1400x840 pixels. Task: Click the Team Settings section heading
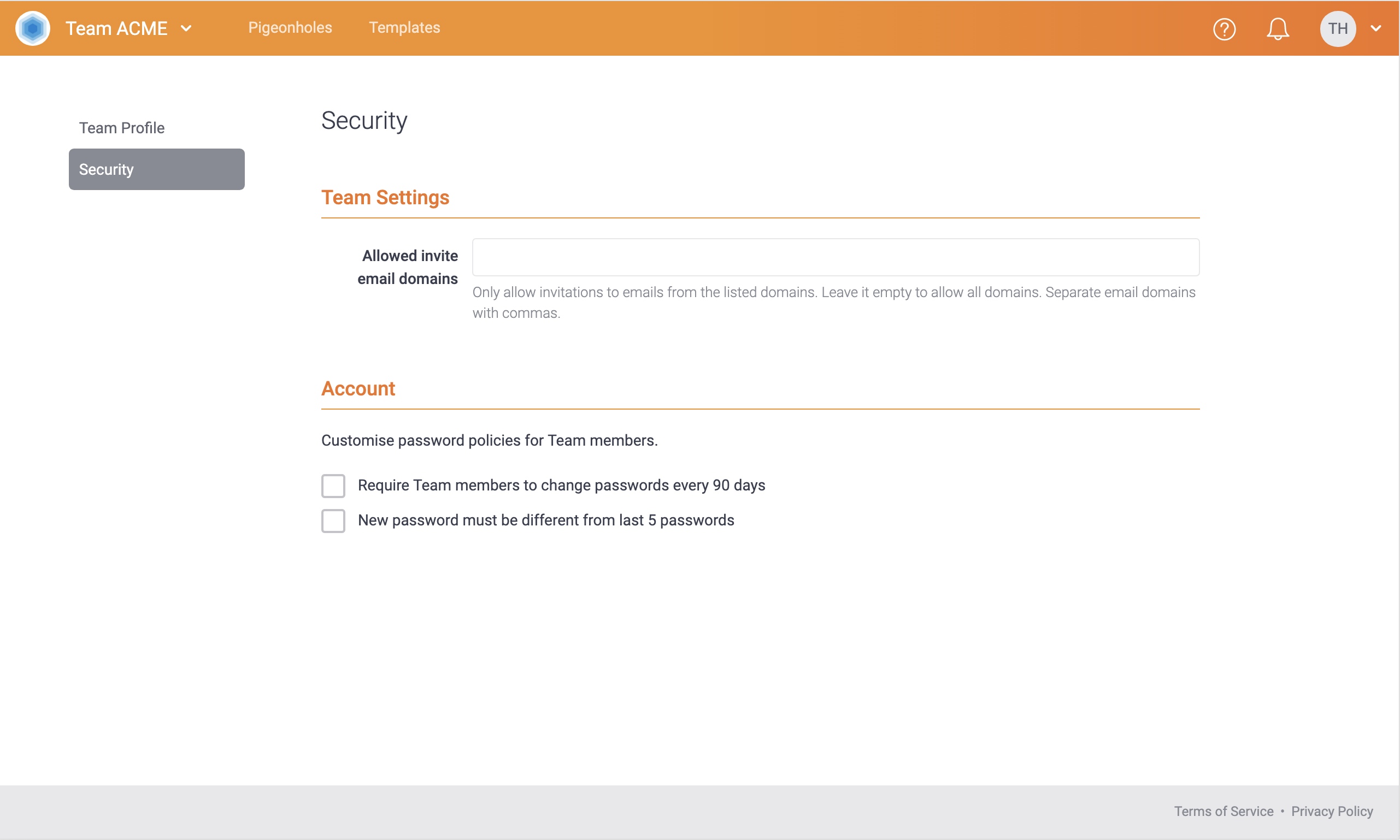coord(385,198)
